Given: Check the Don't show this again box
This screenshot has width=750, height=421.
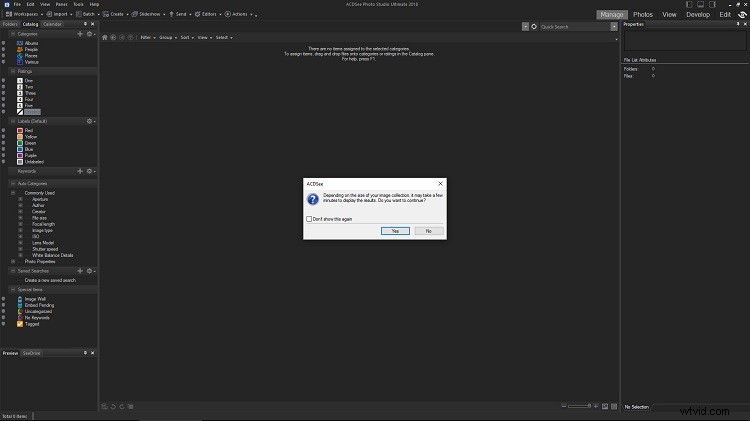Looking at the screenshot, I should (x=309, y=219).
